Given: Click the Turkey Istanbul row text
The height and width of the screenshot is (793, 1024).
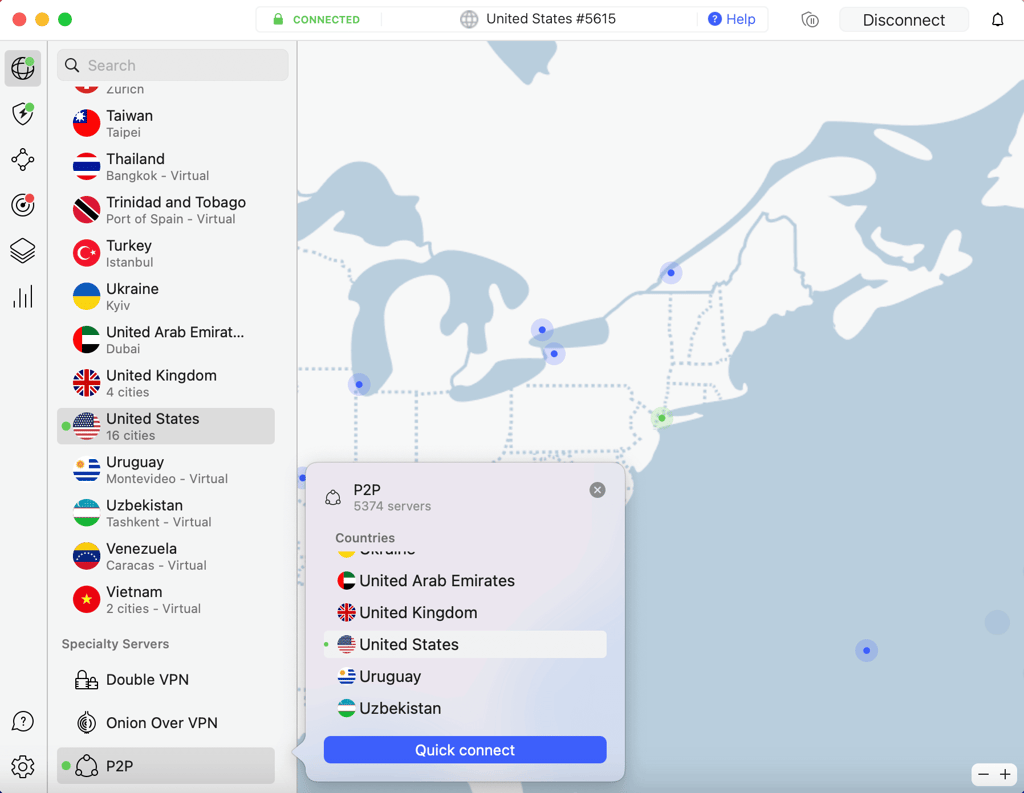Looking at the screenshot, I should [130, 253].
